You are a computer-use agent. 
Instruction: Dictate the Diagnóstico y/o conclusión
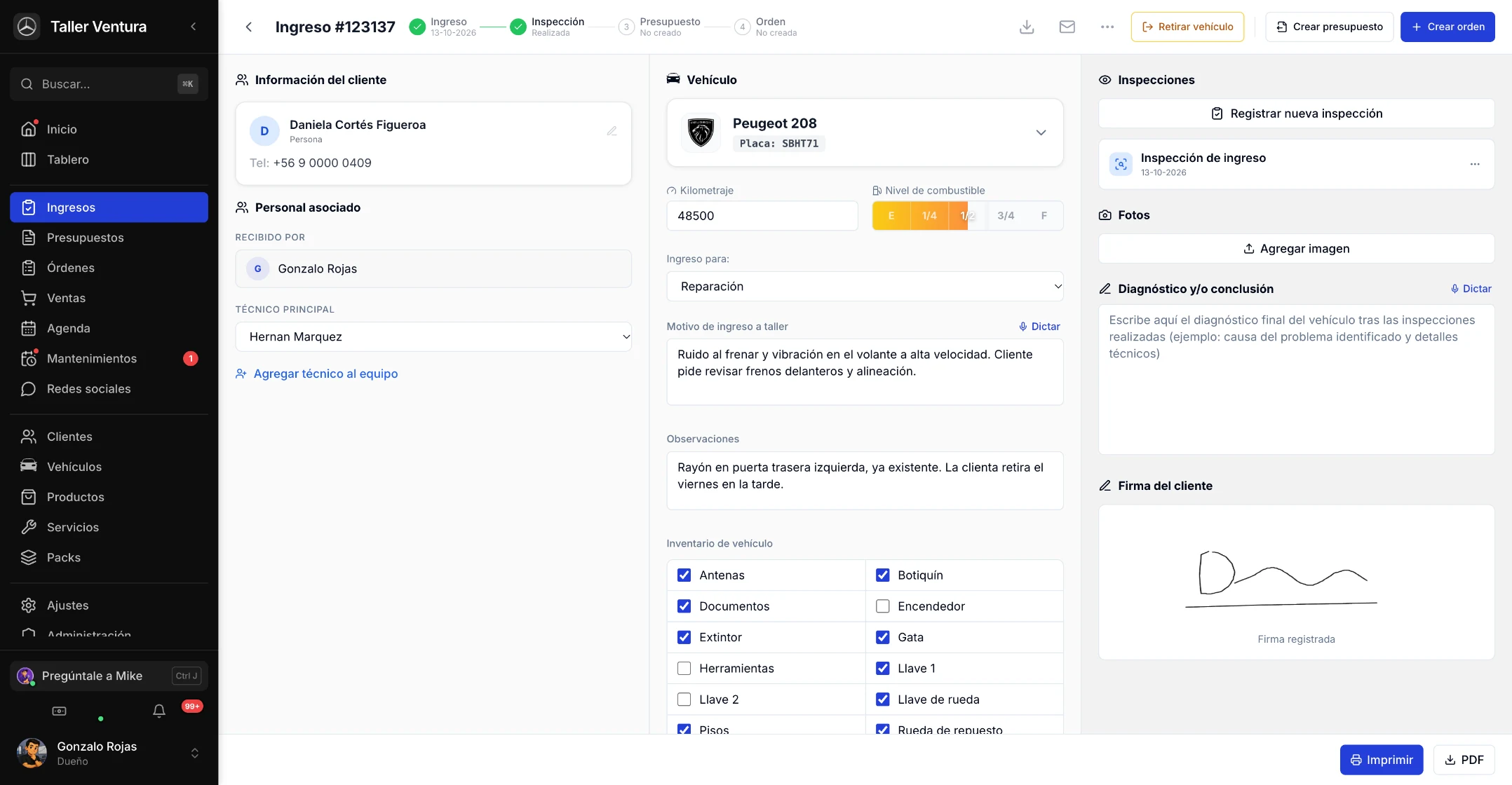(x=1471, y=289)
